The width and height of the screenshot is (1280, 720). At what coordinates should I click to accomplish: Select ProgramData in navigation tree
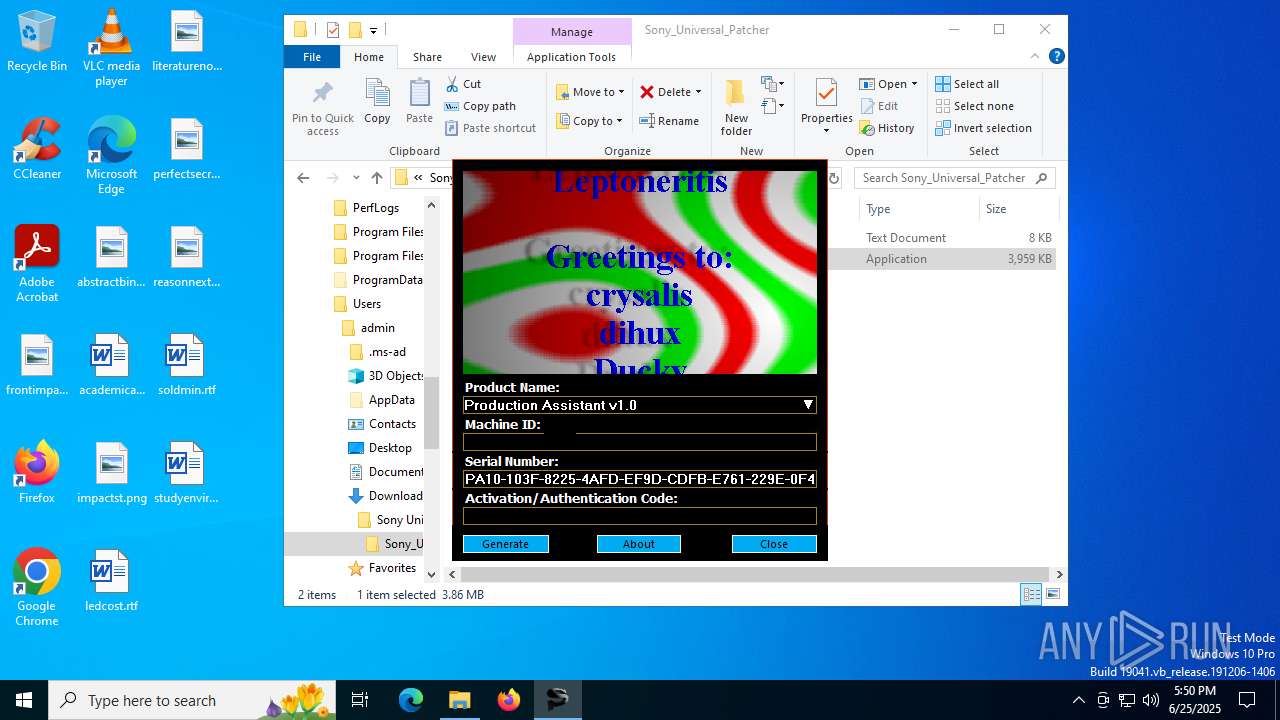pos(378,280)
